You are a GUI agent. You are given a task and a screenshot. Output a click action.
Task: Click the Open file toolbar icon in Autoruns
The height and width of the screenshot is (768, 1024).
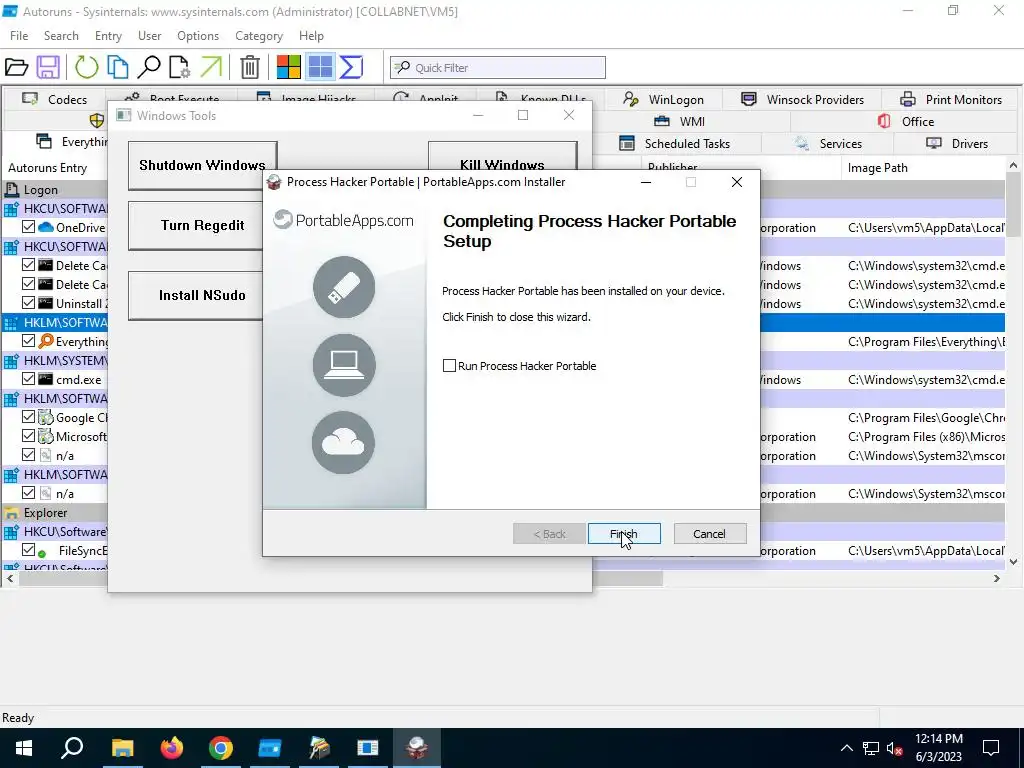click(x=16, y=67)
